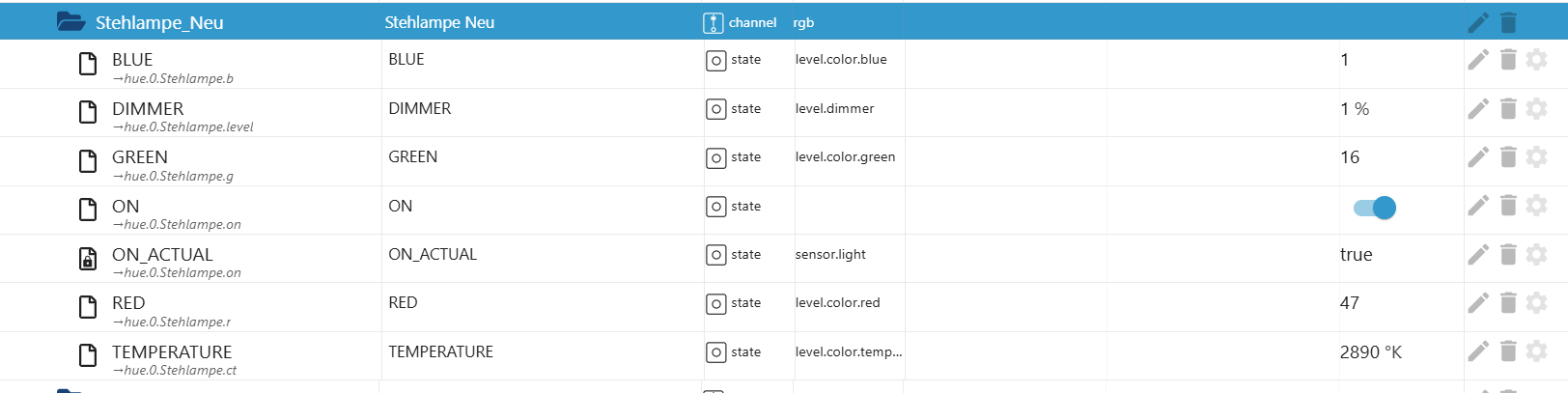Click the gear icon in ON row
Screen dimensions: 1568x393
pyautogui.click(x=1537, y=206)
